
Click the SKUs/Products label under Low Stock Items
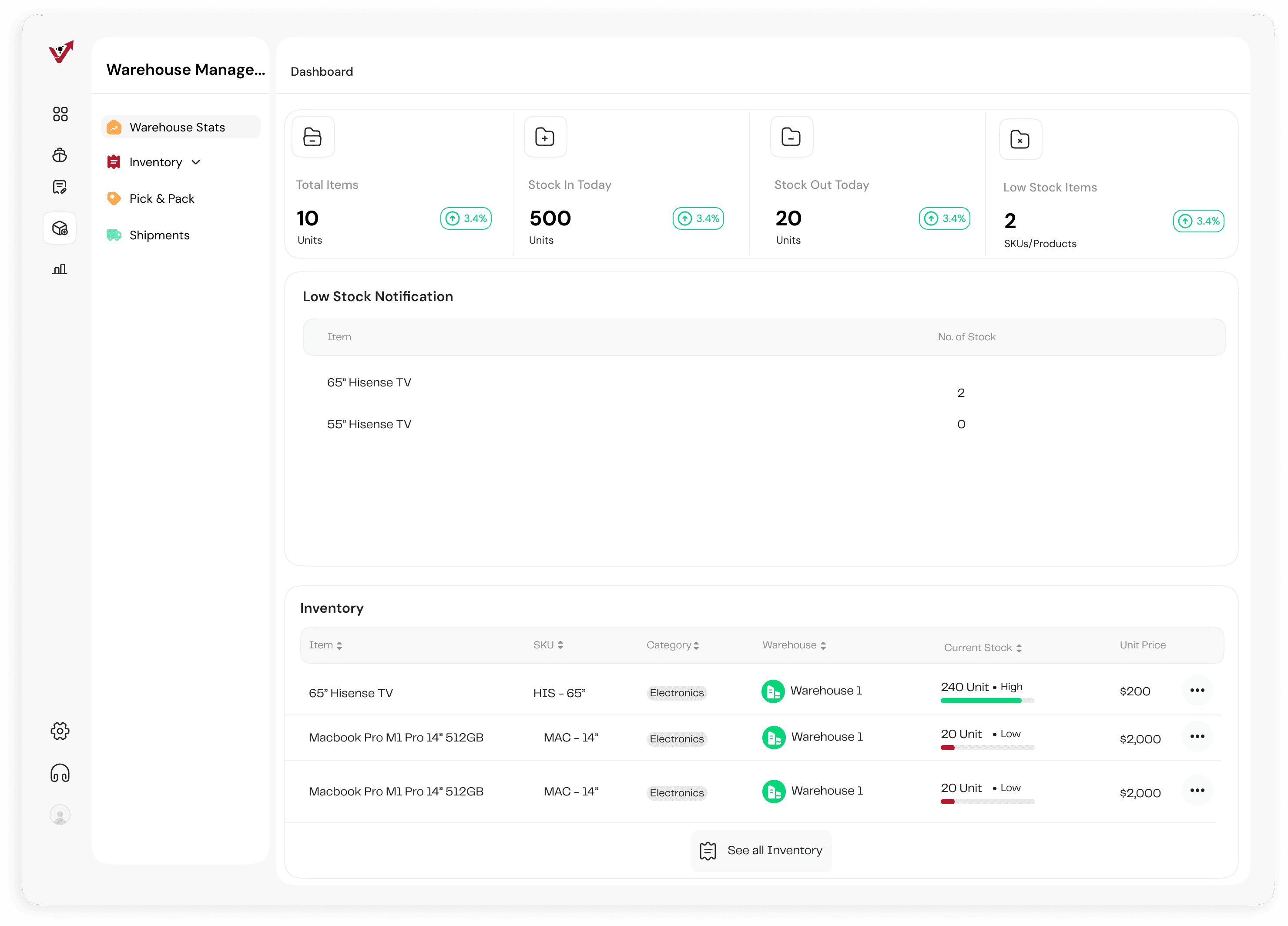pos(1040,244)
